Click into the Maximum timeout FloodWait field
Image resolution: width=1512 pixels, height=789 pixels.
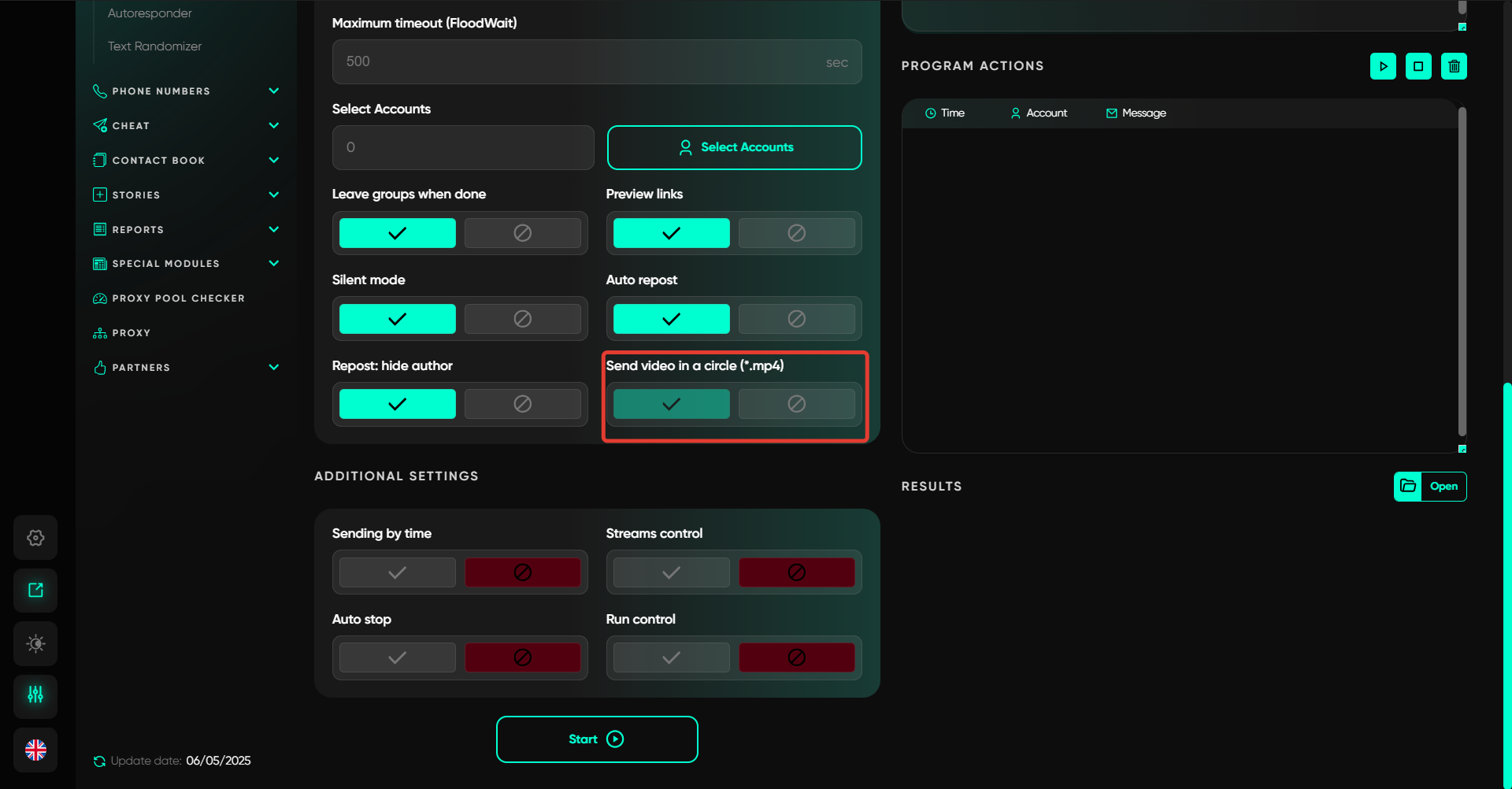[583, 61]
